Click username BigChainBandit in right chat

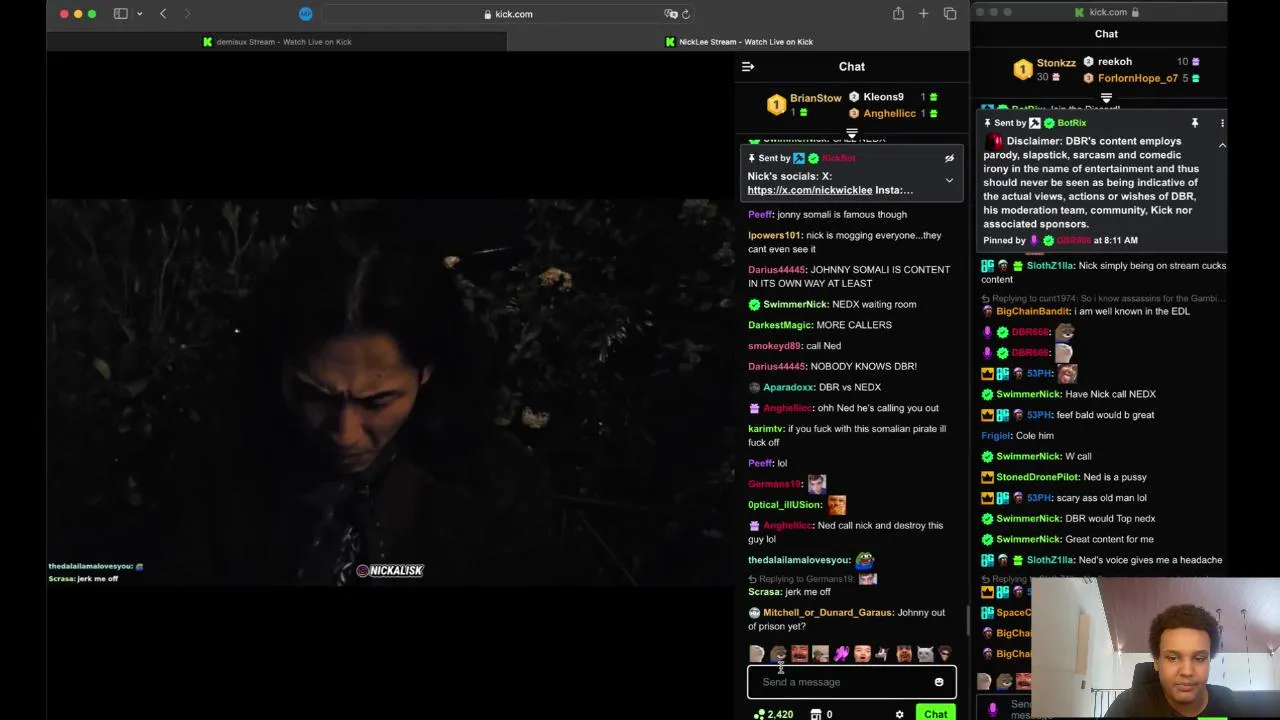click(1033, 312)
